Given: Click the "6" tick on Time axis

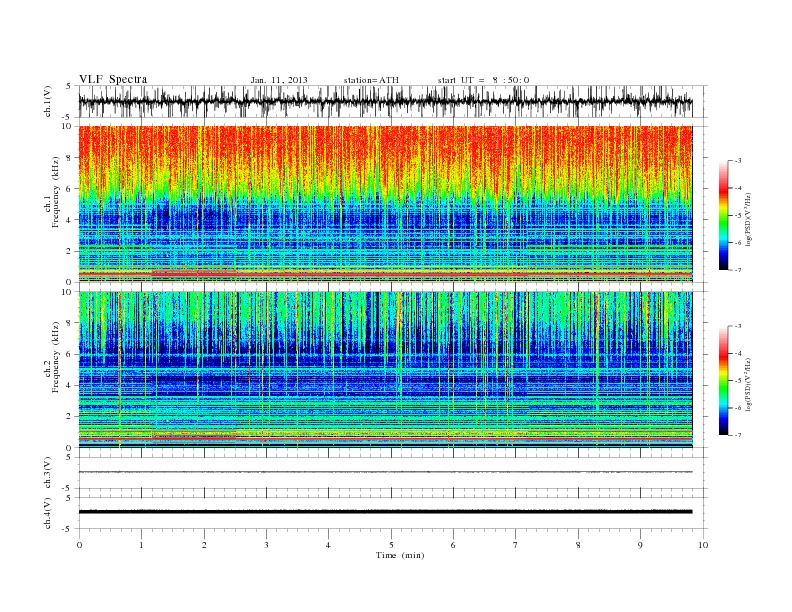Looking at the screenshot, I should pyautogui.click(x=453, y=545).
